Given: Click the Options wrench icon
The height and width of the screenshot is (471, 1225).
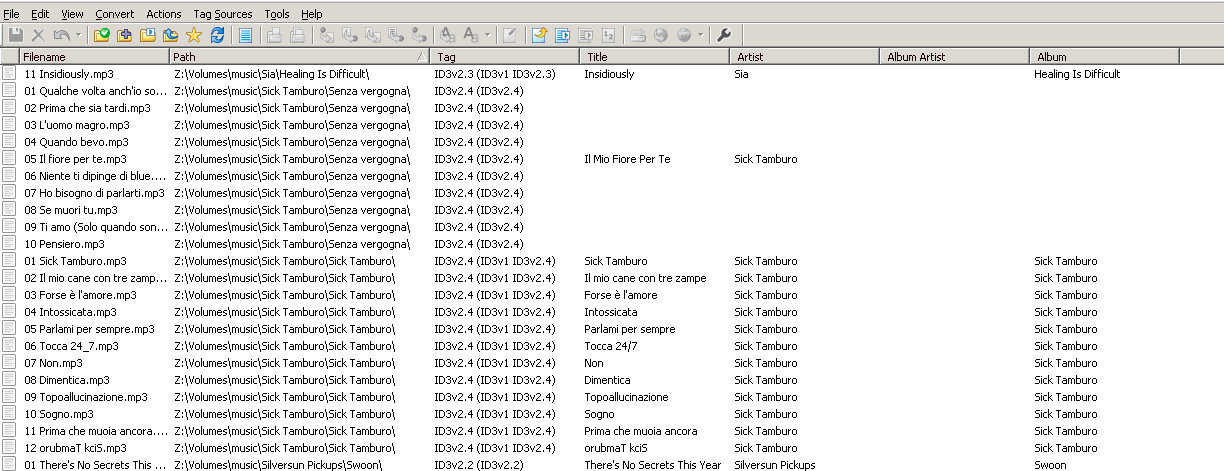Looking at the screenshot, I should click(723, 35).
